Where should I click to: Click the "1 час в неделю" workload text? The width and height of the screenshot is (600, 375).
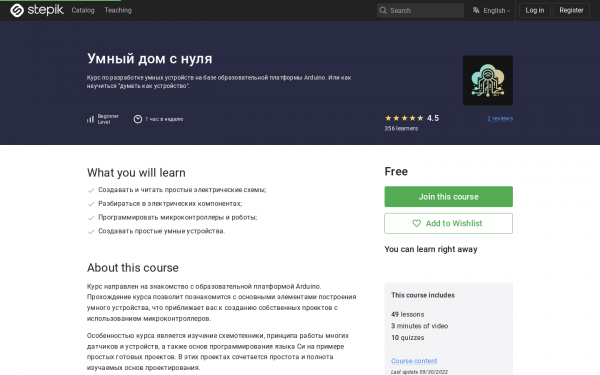click(164, 119)
